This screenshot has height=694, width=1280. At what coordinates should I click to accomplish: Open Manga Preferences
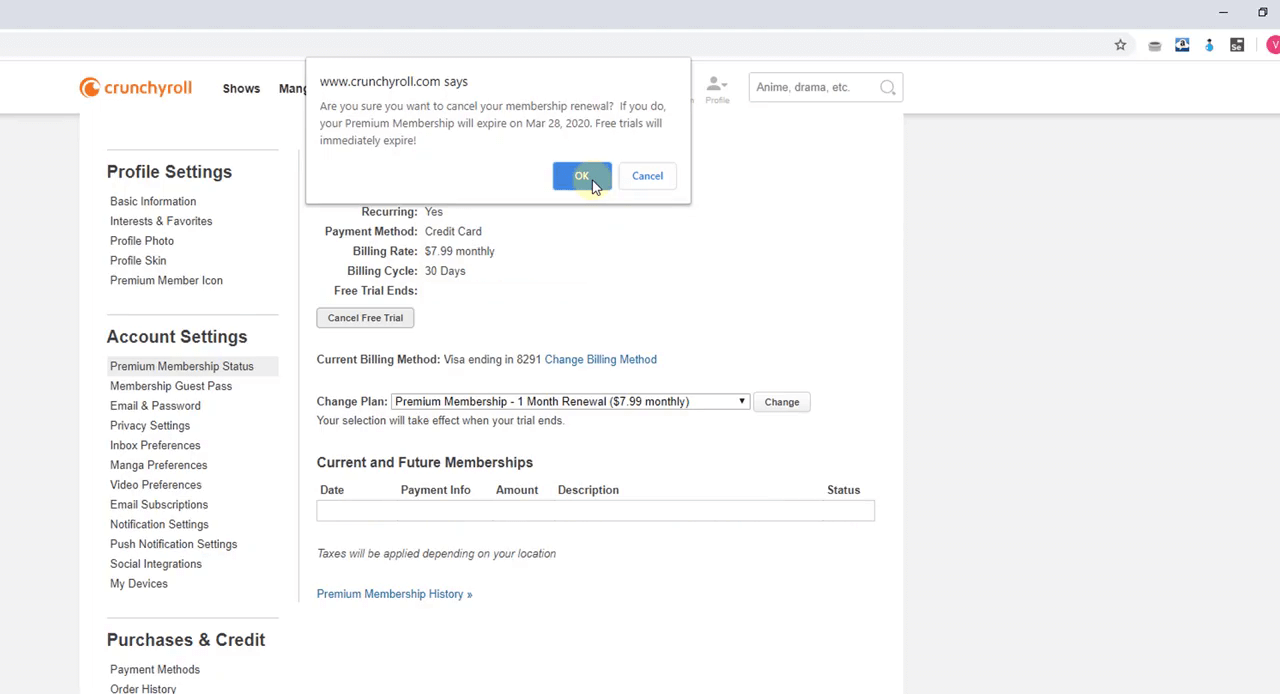[x=159, y=465]
